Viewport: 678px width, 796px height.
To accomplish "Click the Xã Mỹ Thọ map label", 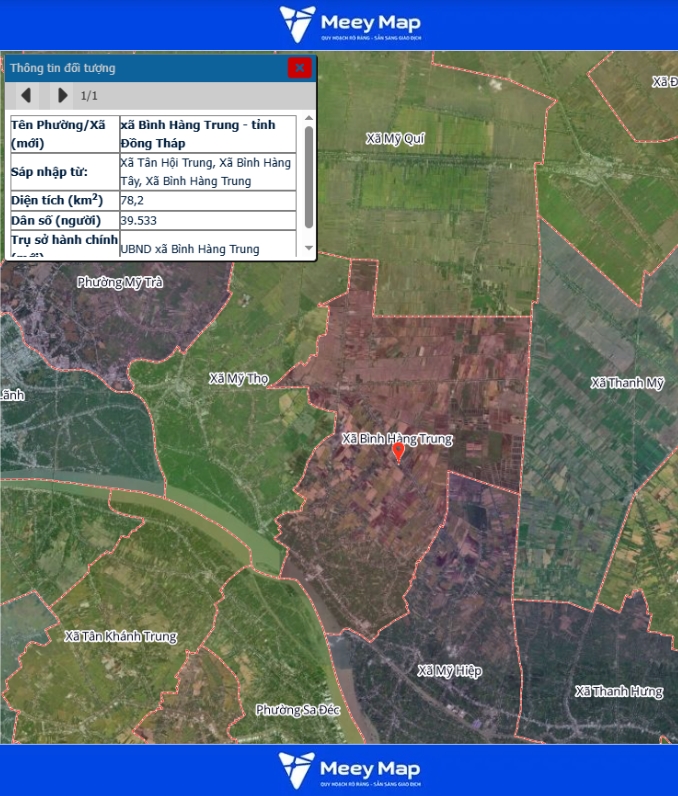I will pyautogui.click(x=239, y=378).
